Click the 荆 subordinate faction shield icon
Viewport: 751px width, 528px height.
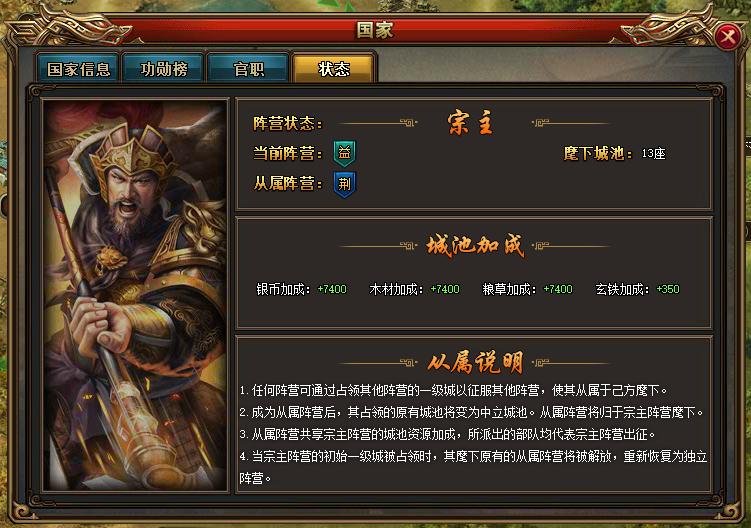point(344,184)
